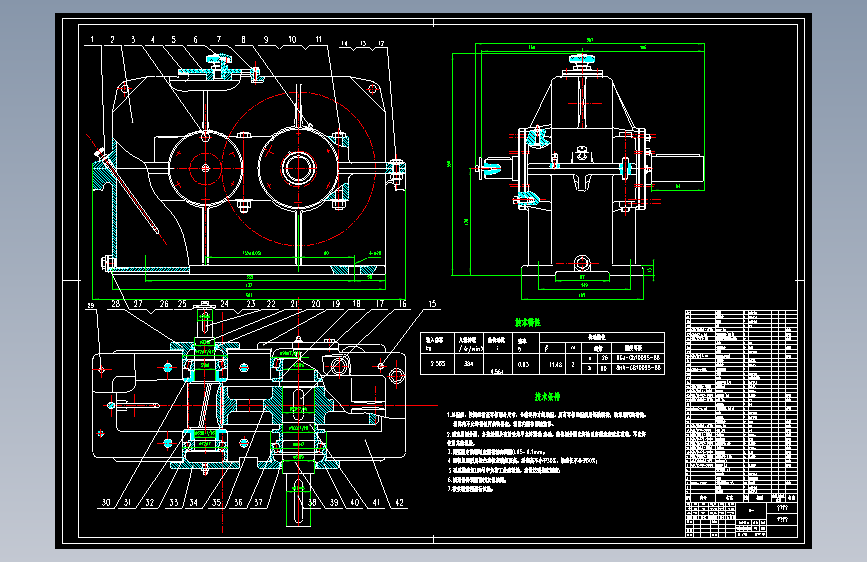Click part callout number 39 at bottom
867x562 pixels.
click(334, 503)
